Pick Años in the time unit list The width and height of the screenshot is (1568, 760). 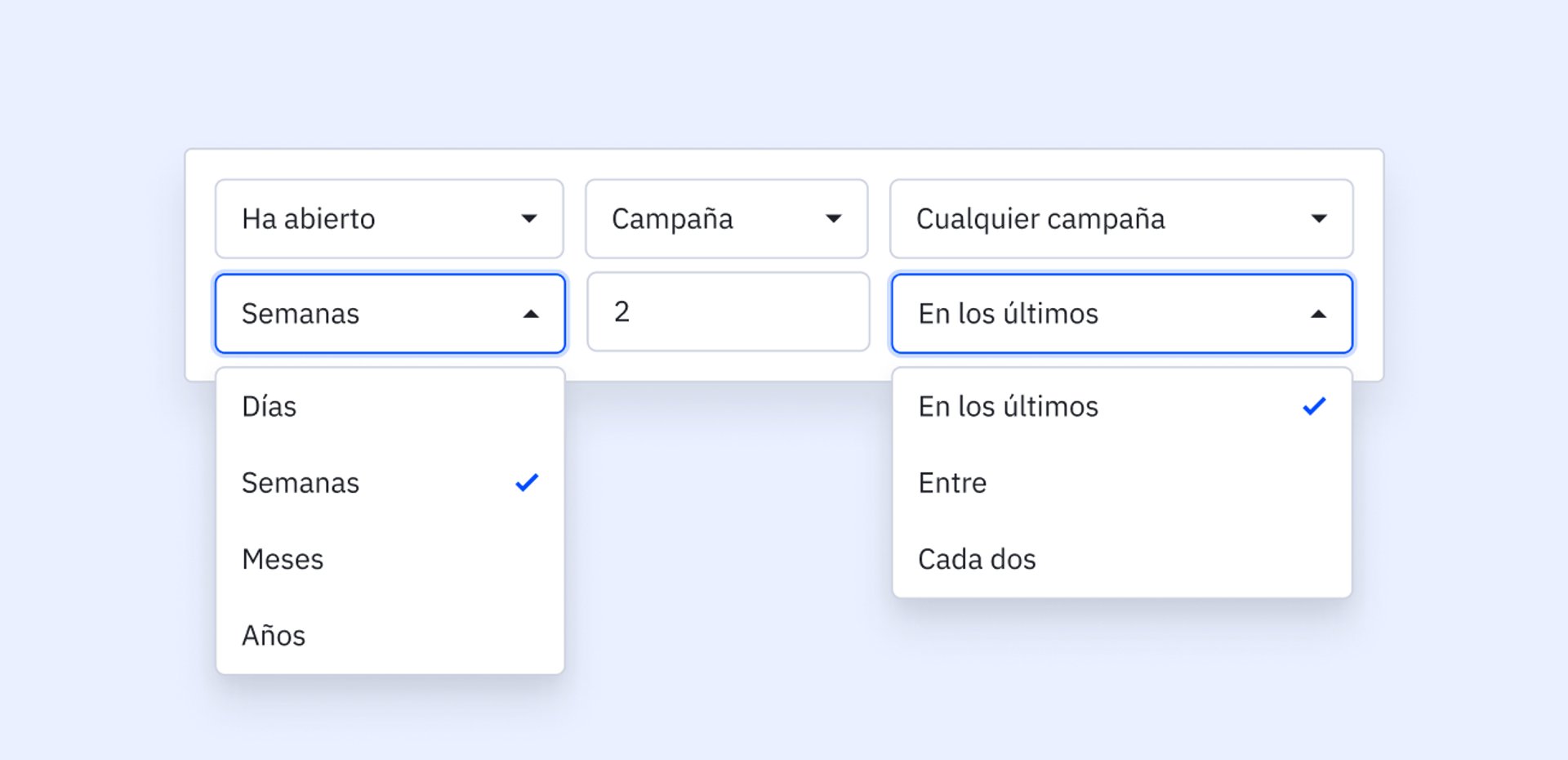pos(274,636)
